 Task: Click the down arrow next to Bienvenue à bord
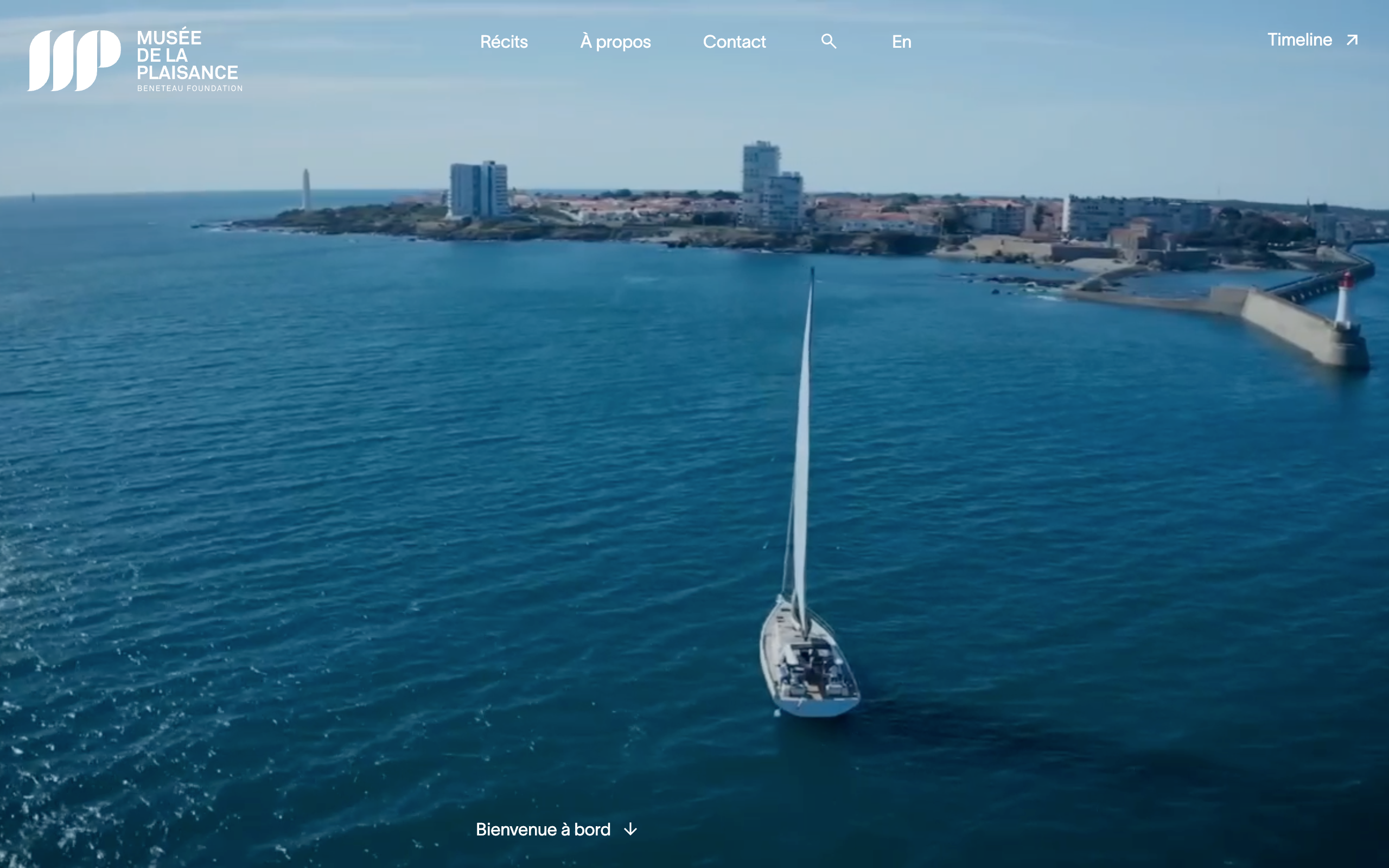[630, 829]
